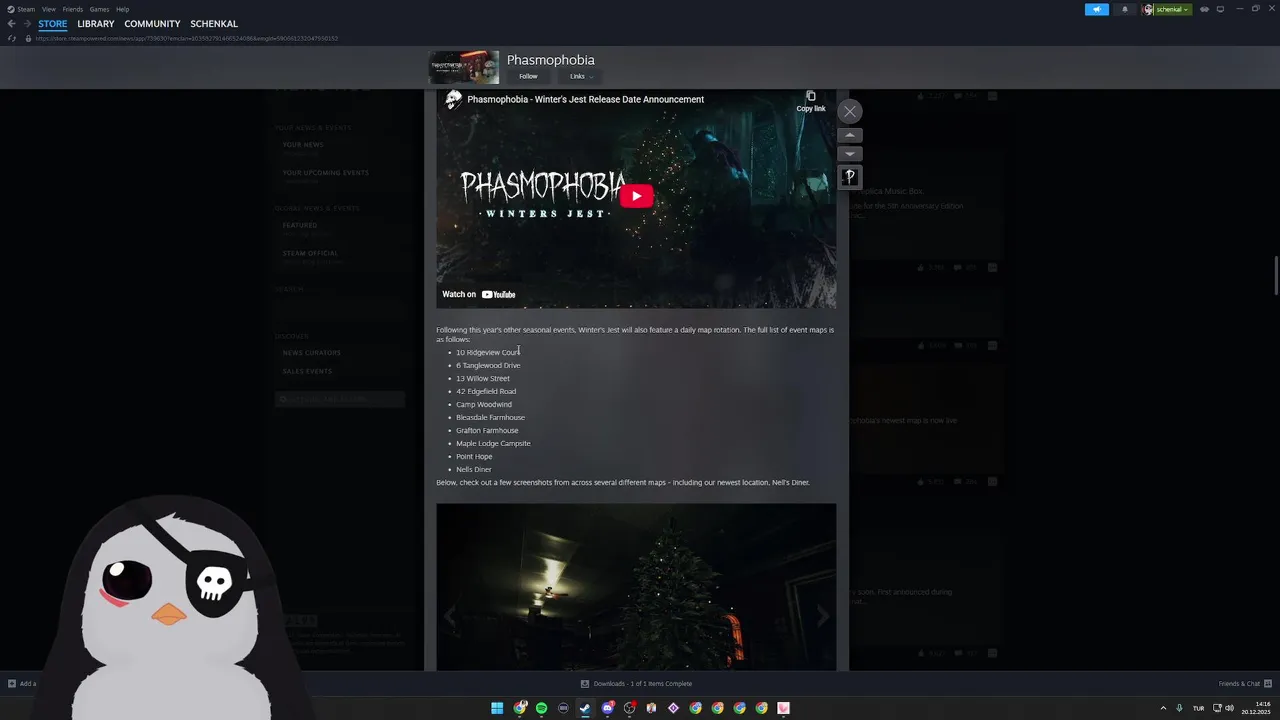Close the news overlay with X button
The height and width of the screenshot is (720, 1280).
(x=849, y=111)
